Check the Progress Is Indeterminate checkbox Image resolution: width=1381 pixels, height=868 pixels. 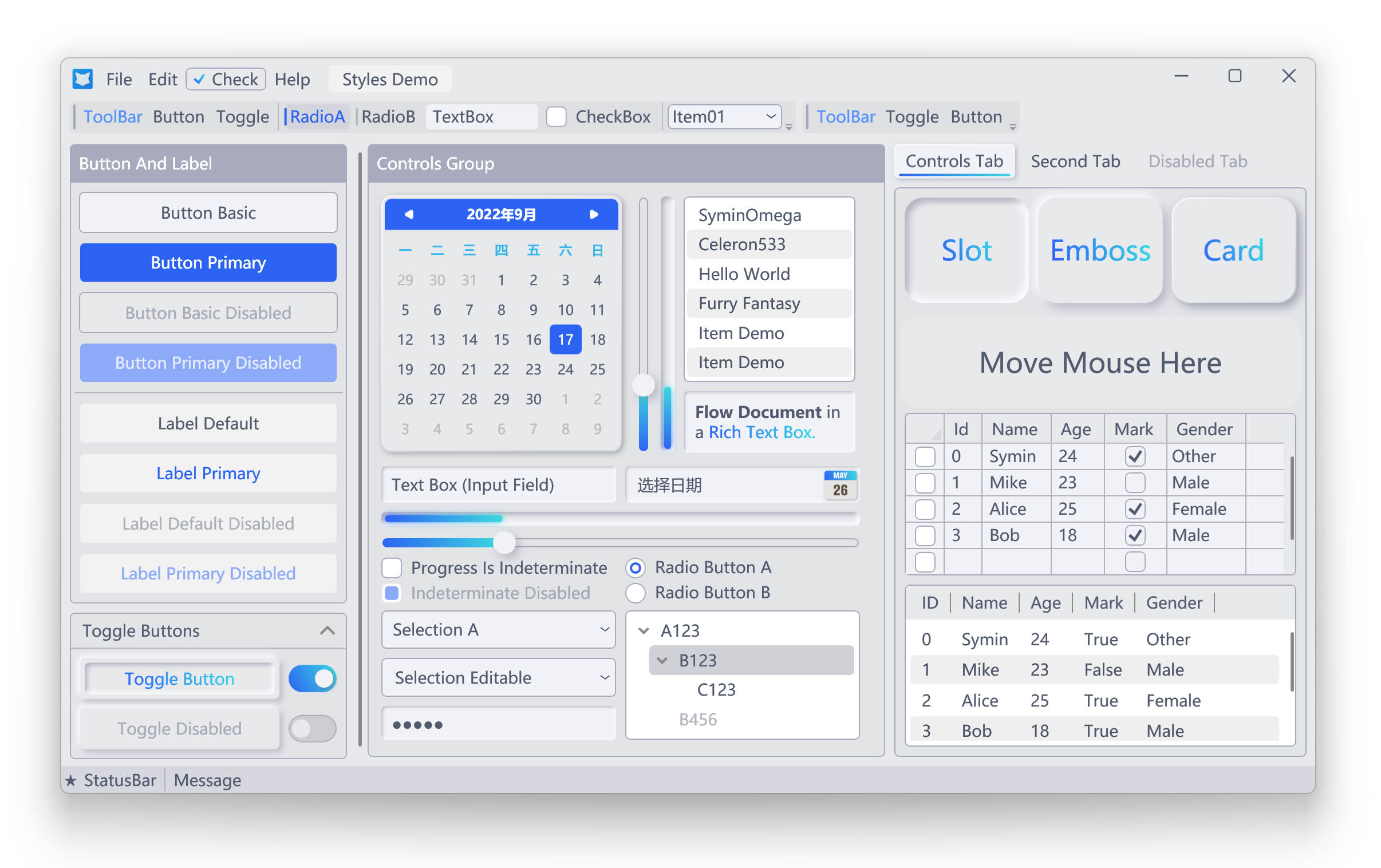tap(392, 568)
